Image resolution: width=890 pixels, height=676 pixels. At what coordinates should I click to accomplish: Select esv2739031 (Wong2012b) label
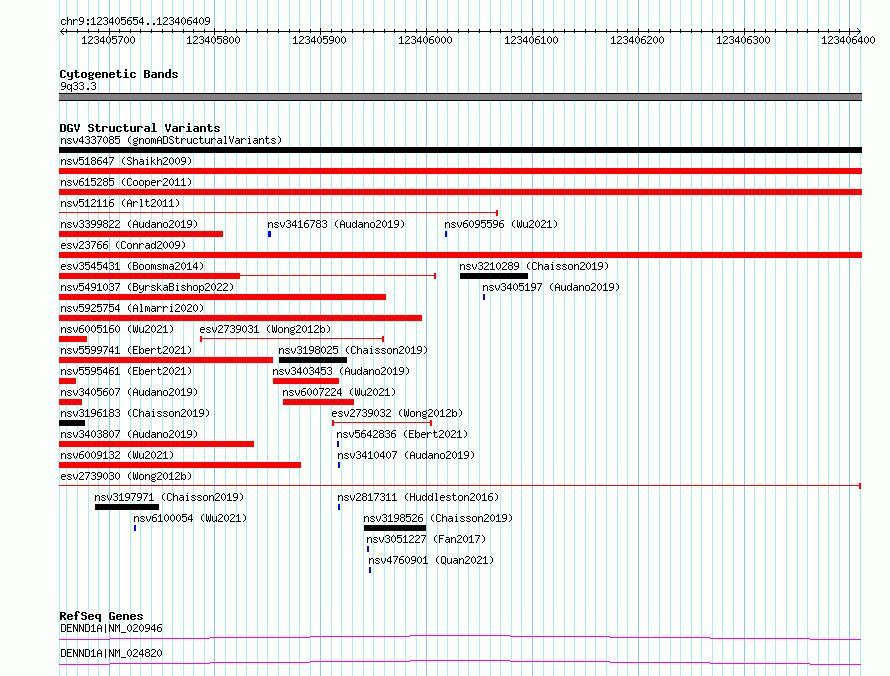click(265, 329)
